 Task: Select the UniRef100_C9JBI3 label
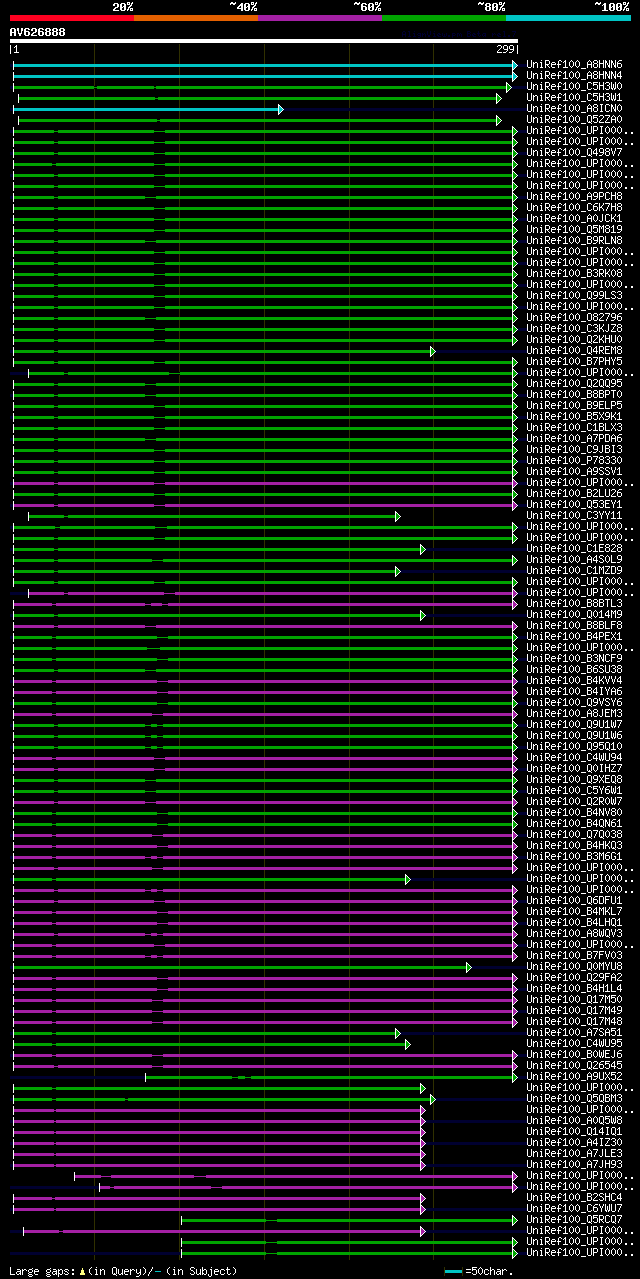coord(574,450)
